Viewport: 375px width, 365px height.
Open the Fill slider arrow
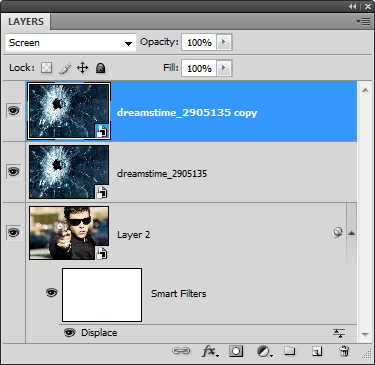pos(224,68)
